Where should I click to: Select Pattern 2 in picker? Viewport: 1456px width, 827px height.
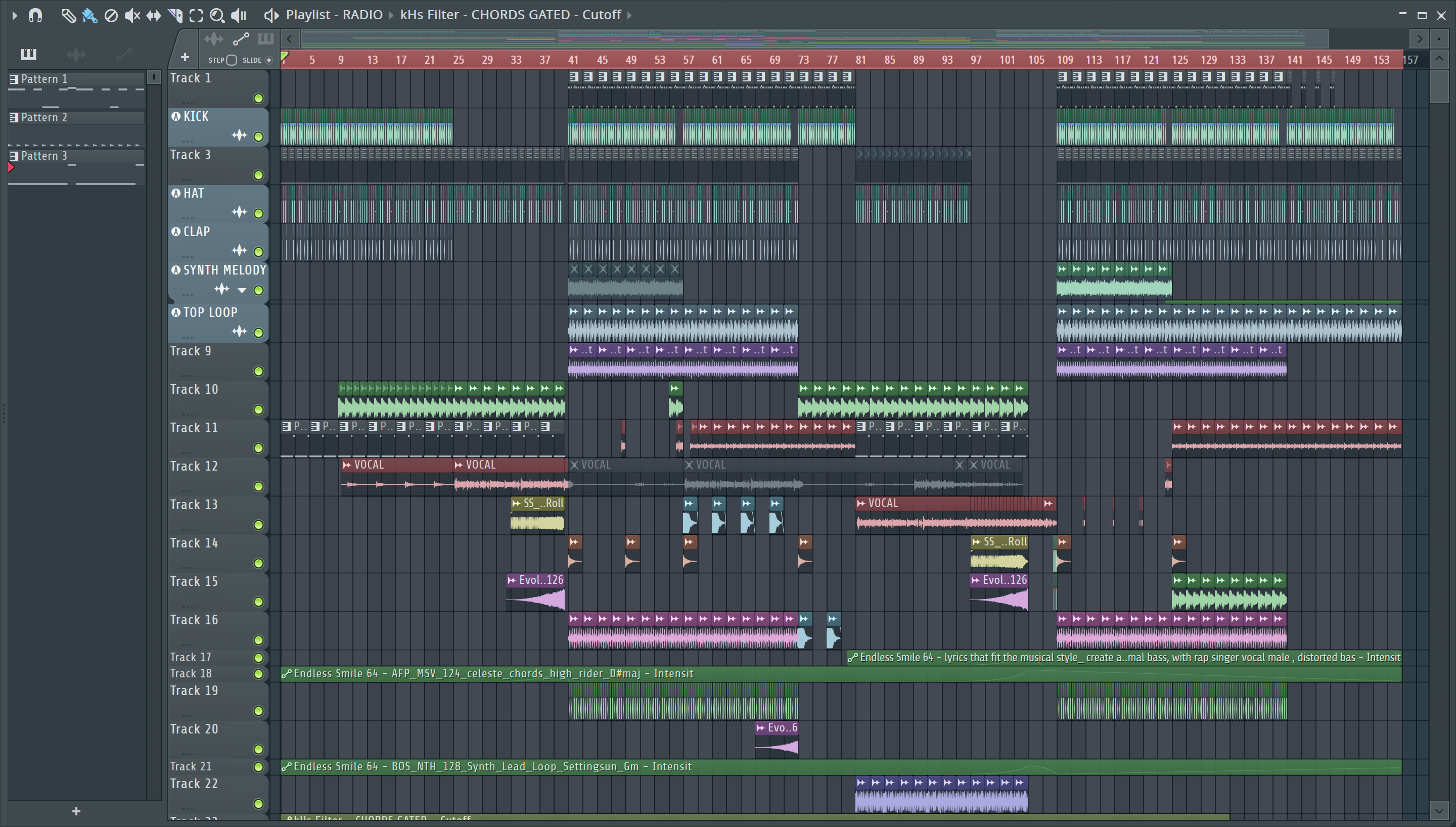pyautogui.click(x=75, y=118)
